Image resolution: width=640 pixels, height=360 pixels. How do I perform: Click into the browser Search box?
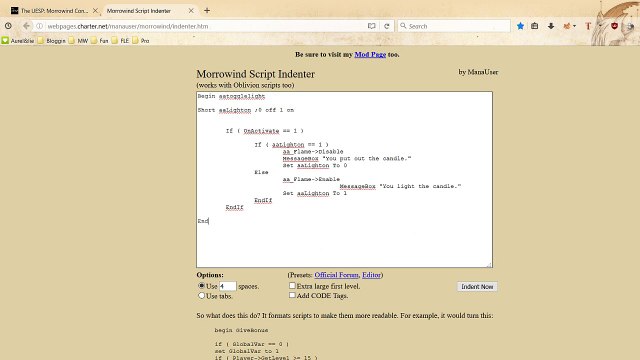tap(454, 26)
